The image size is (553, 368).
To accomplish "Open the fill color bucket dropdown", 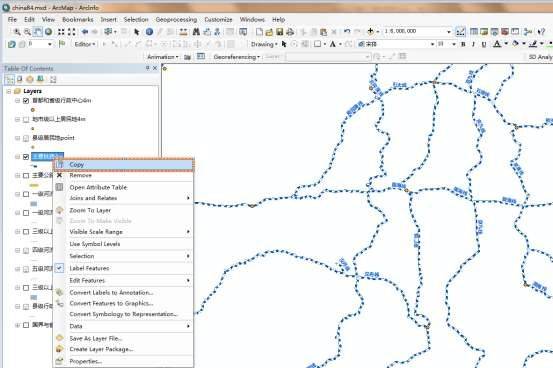I will tap(524, 44).
